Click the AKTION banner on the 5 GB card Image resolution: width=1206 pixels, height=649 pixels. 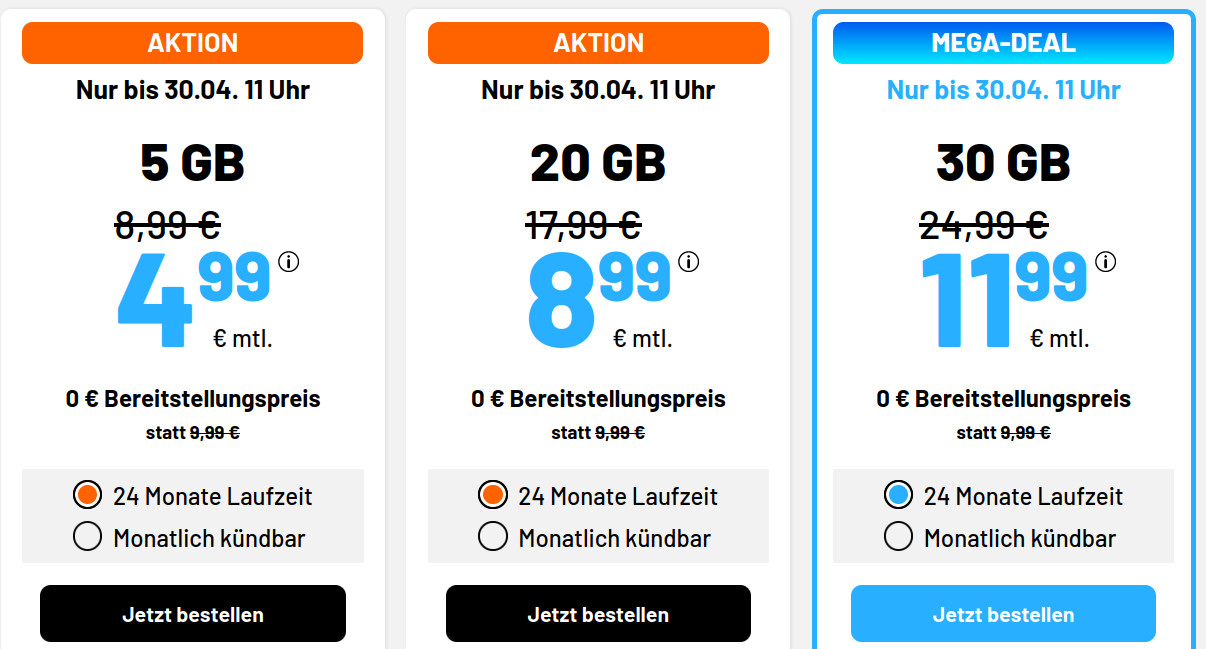tap(192, 42)
